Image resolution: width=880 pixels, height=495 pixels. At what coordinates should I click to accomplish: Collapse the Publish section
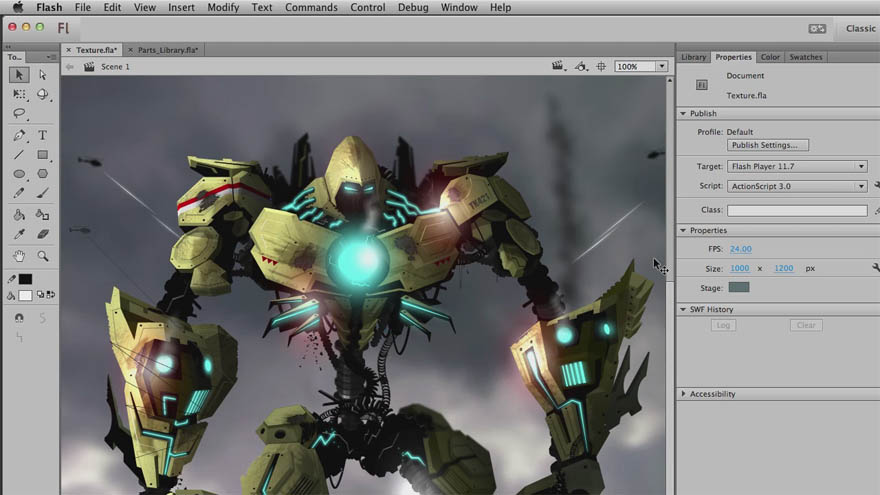(x=683, y=113)
